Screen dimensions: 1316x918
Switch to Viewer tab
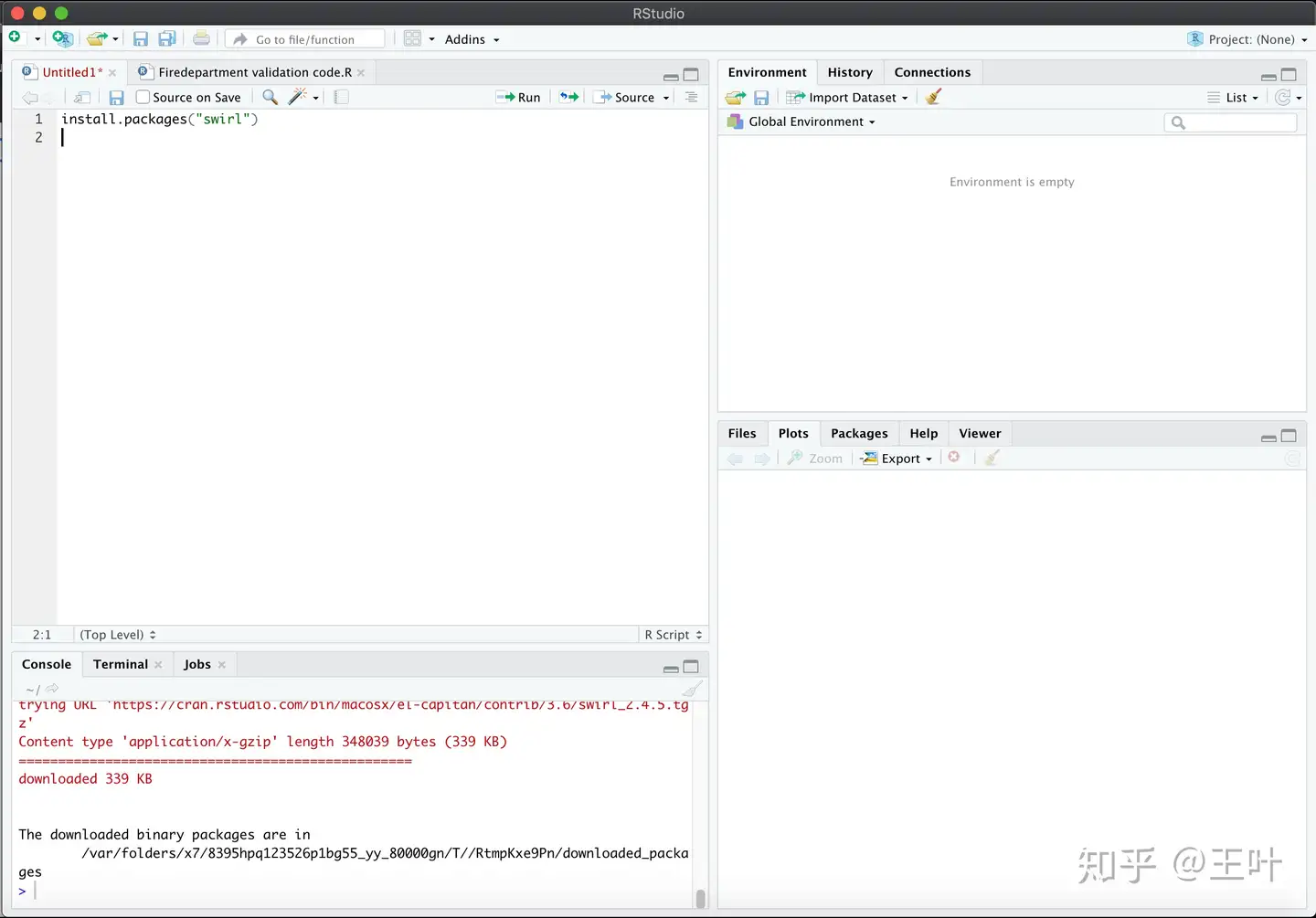pos(980,433)
